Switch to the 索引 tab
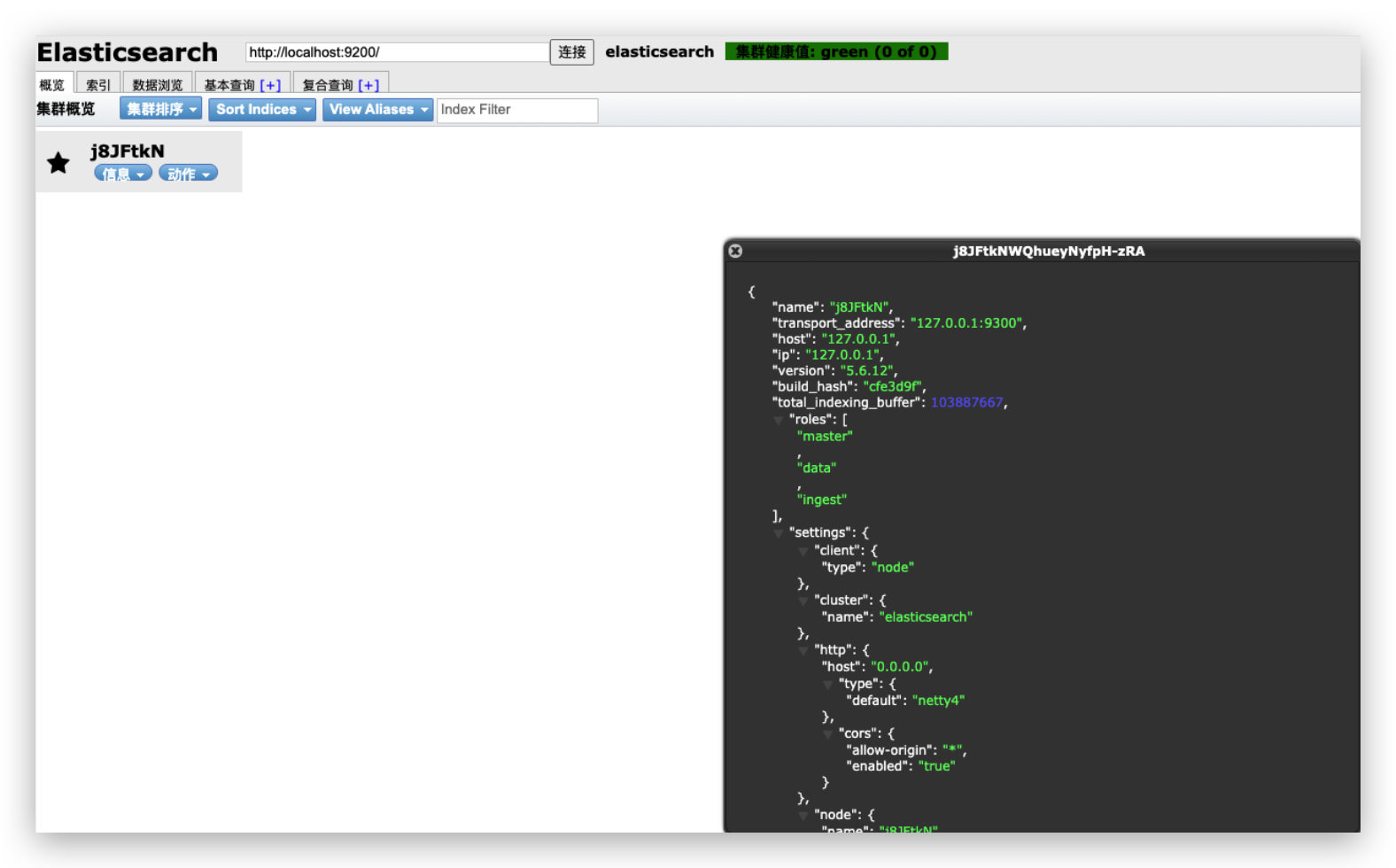1396x868 pixels. [x=98, y=84]
